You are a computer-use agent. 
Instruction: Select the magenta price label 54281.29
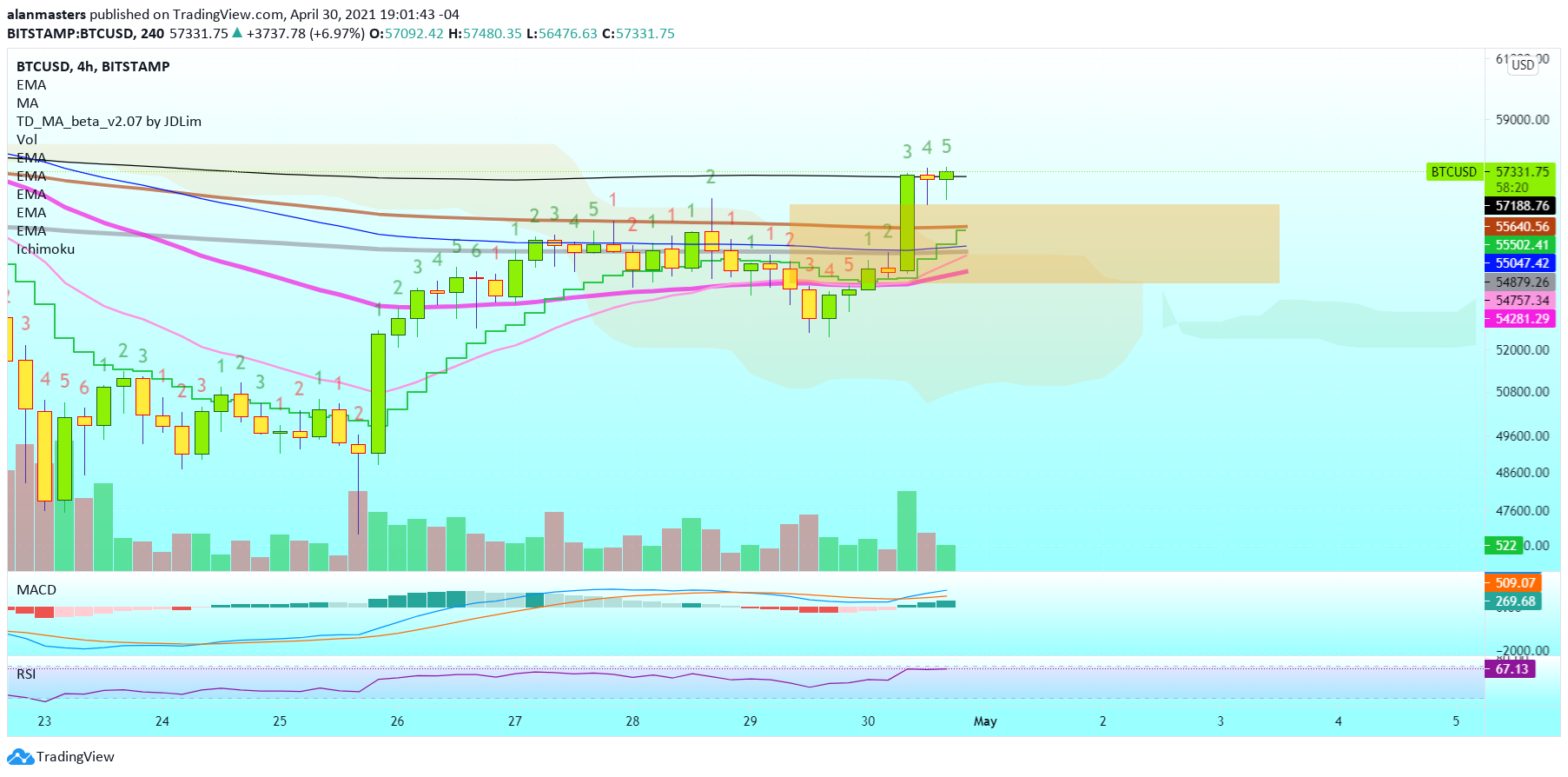(x=1520, y=318)
